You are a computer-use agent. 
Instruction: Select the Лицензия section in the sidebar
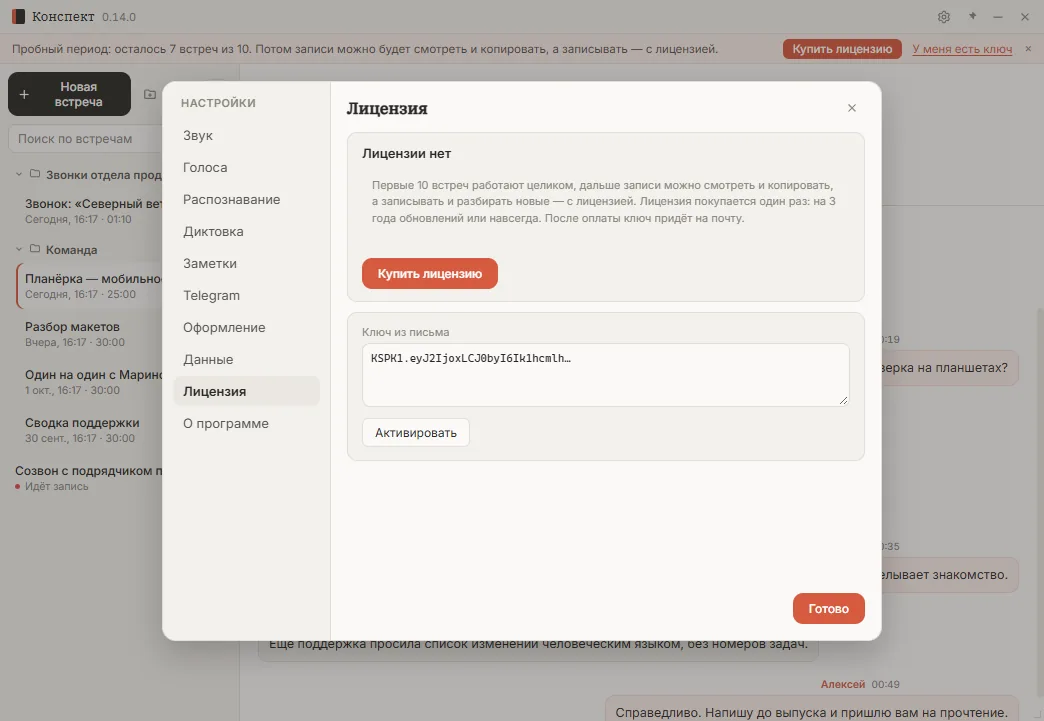(246, 391)
